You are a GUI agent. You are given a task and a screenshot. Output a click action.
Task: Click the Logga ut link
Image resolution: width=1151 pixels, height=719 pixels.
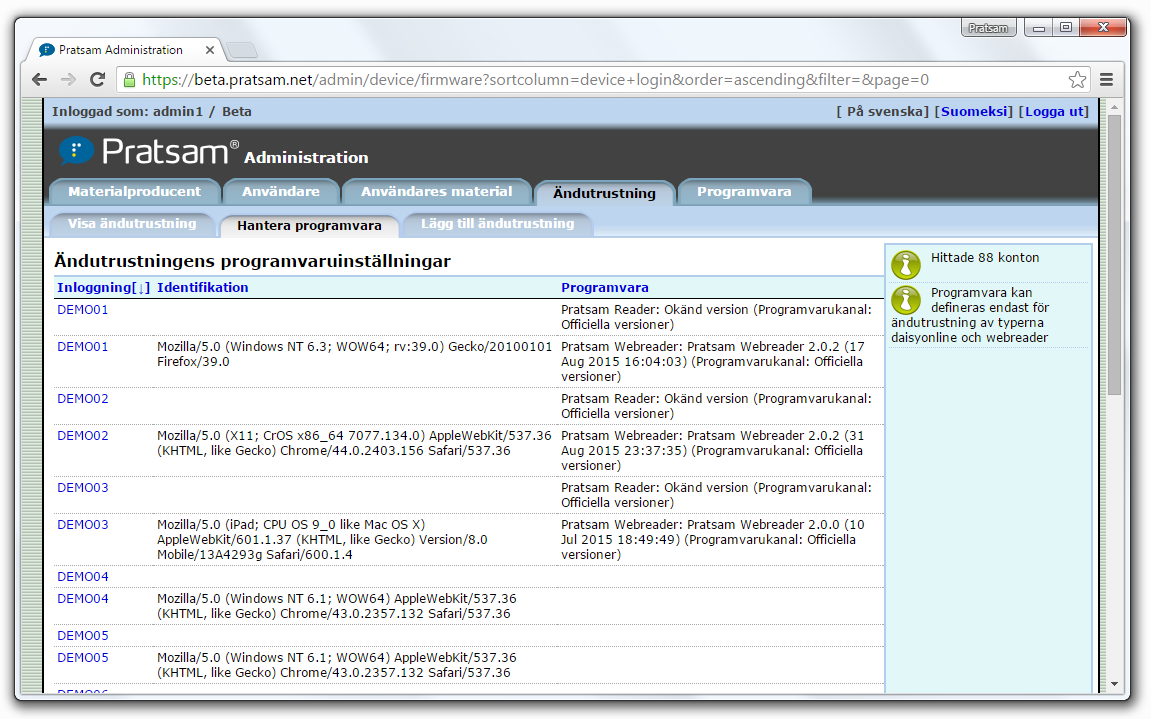1054,111
